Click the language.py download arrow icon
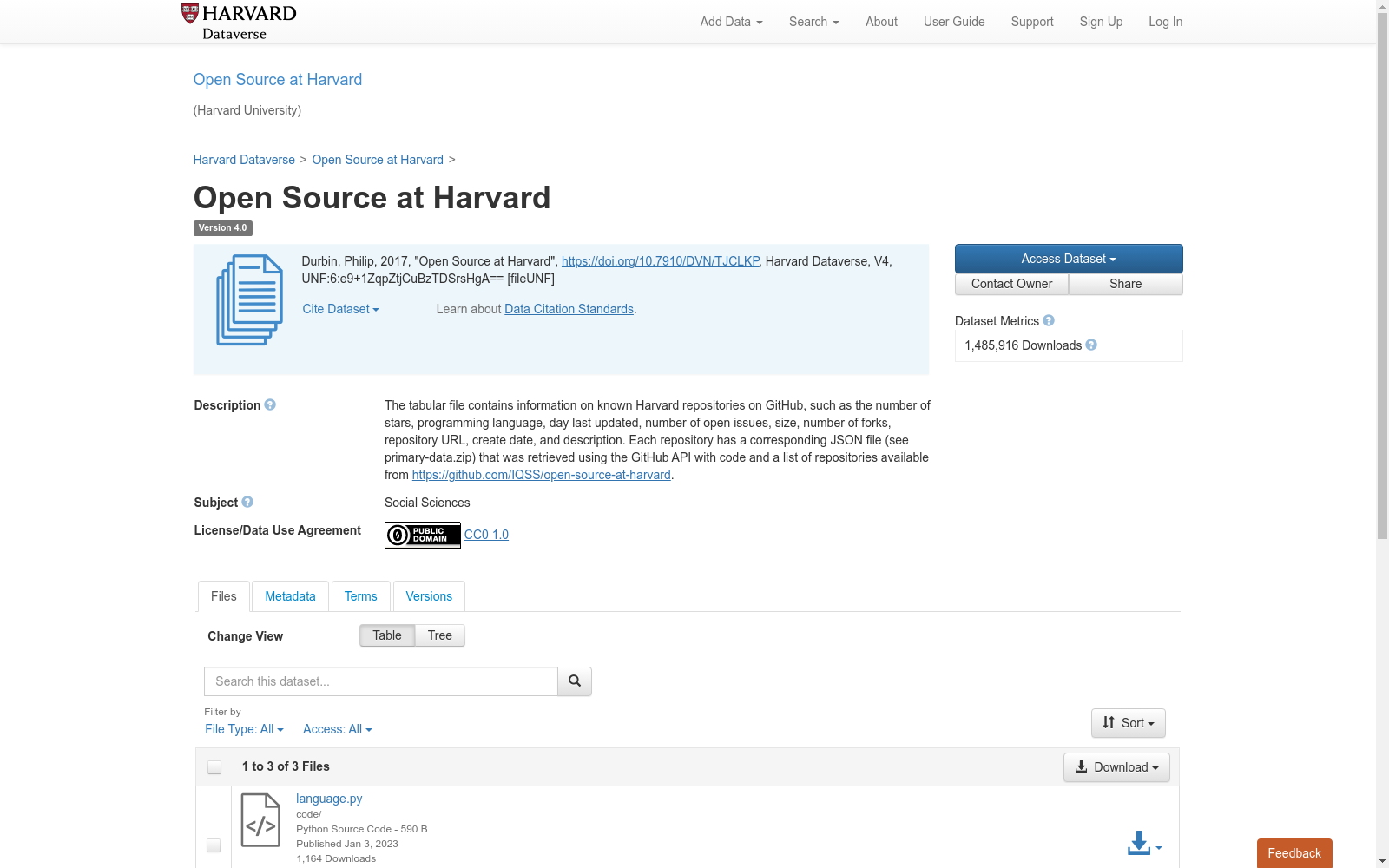 1139,843
